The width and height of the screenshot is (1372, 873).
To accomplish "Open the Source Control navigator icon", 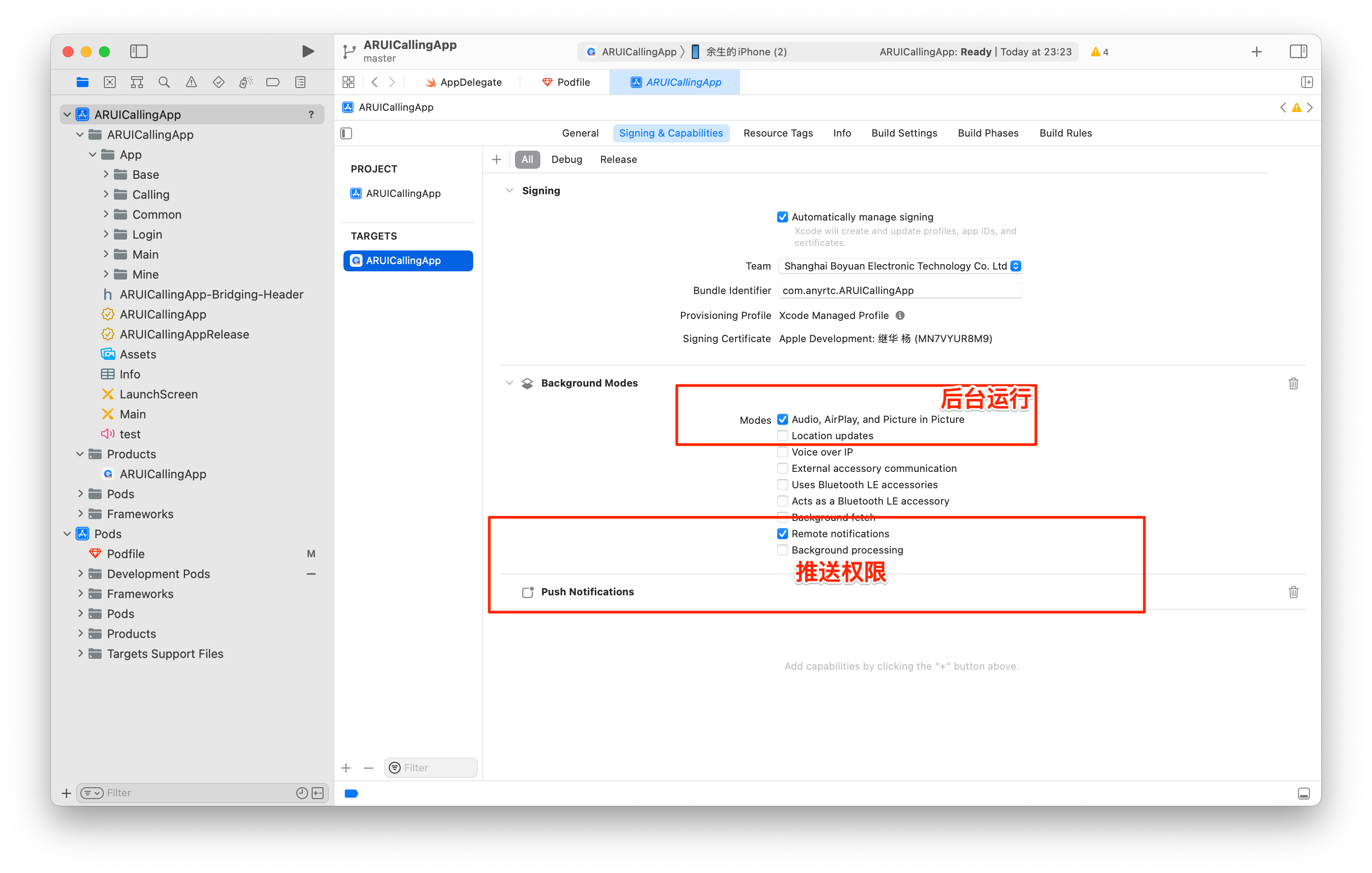I will [x=110, y=82].
